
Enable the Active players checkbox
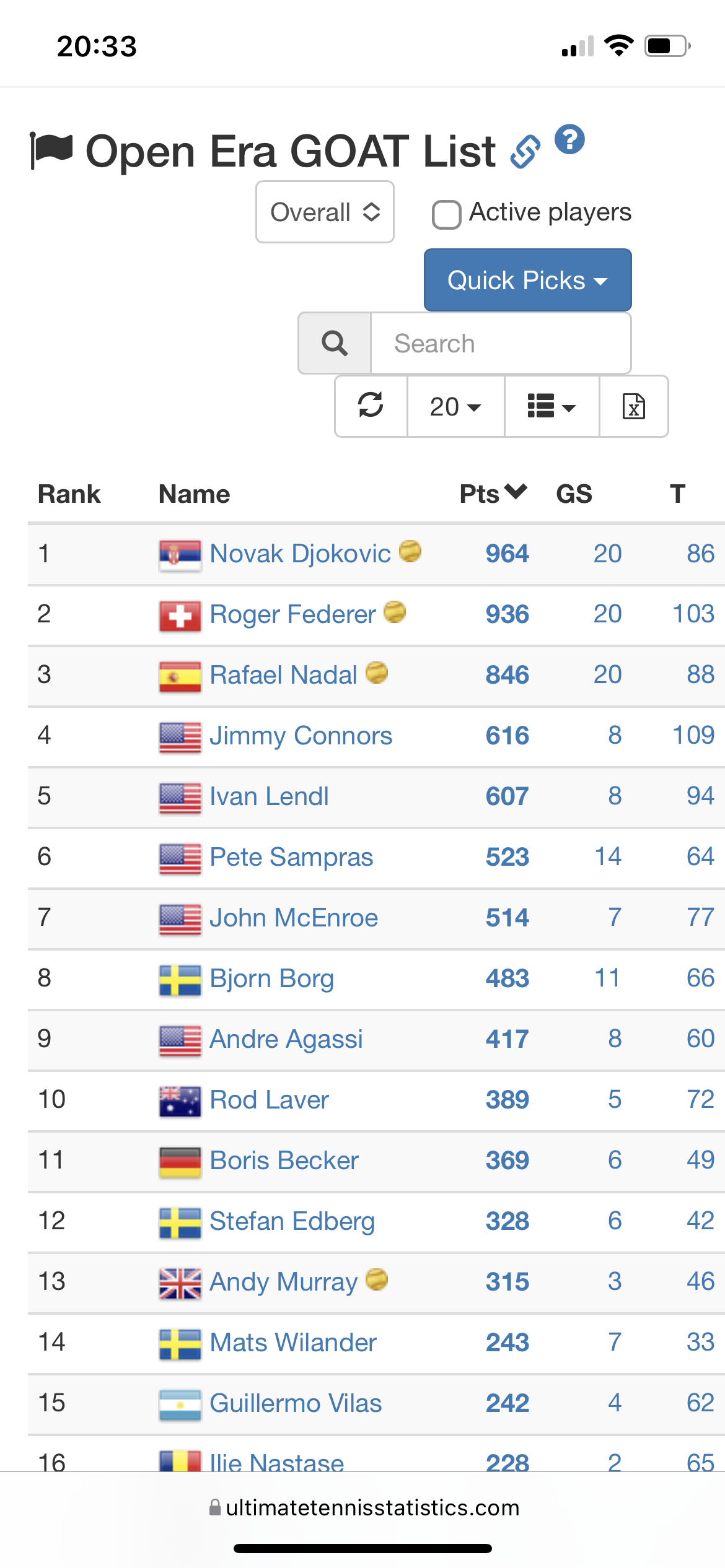click(446, 214)
